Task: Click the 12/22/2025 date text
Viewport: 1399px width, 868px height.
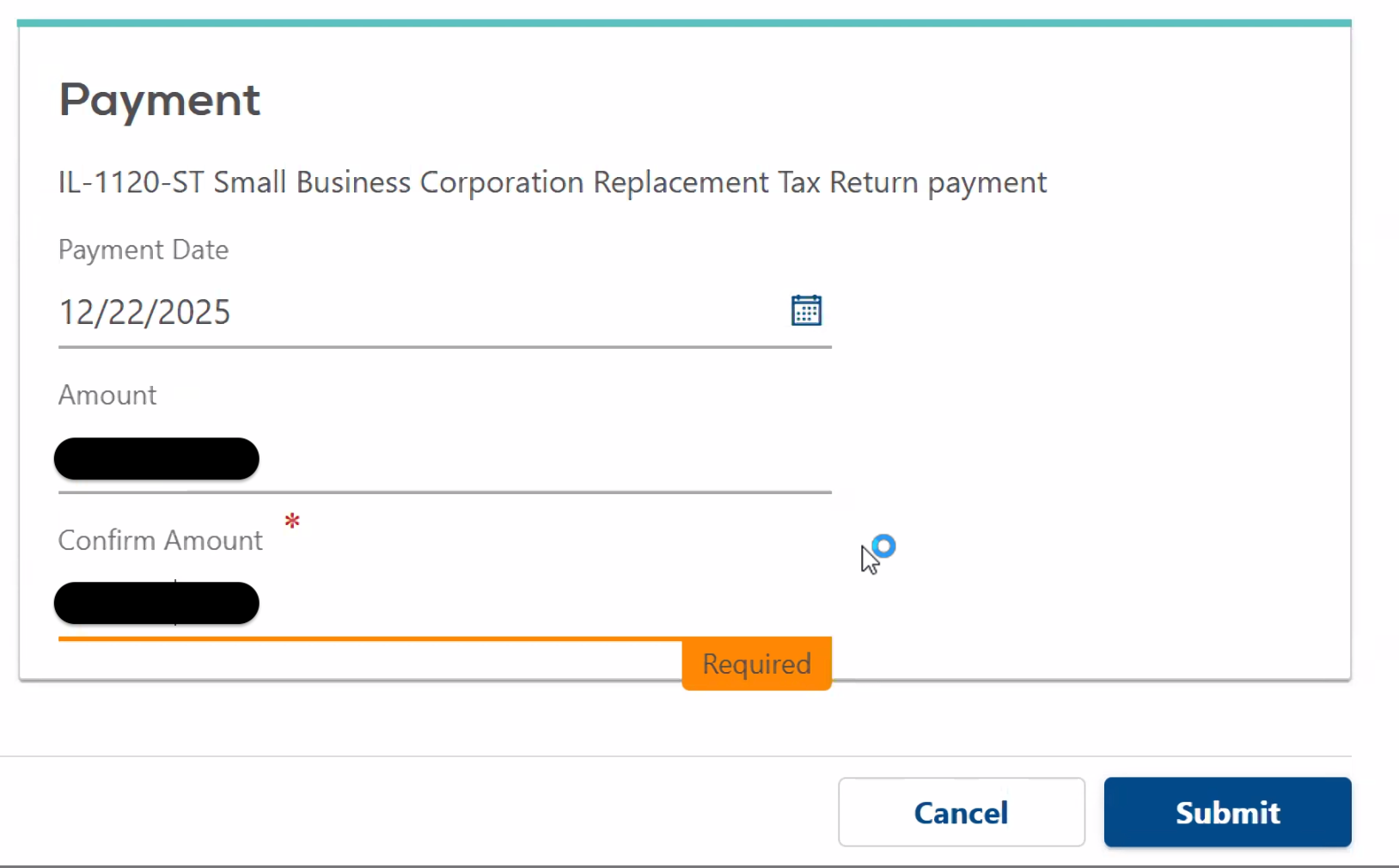Action: [144, 312]
